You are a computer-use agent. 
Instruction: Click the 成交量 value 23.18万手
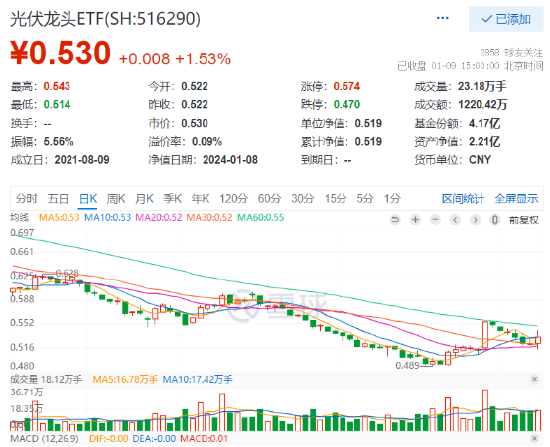click(482, 86)
